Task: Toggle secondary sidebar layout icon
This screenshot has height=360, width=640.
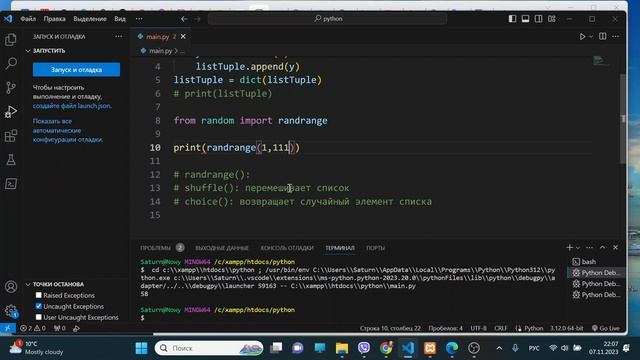Action: [538, 19]
